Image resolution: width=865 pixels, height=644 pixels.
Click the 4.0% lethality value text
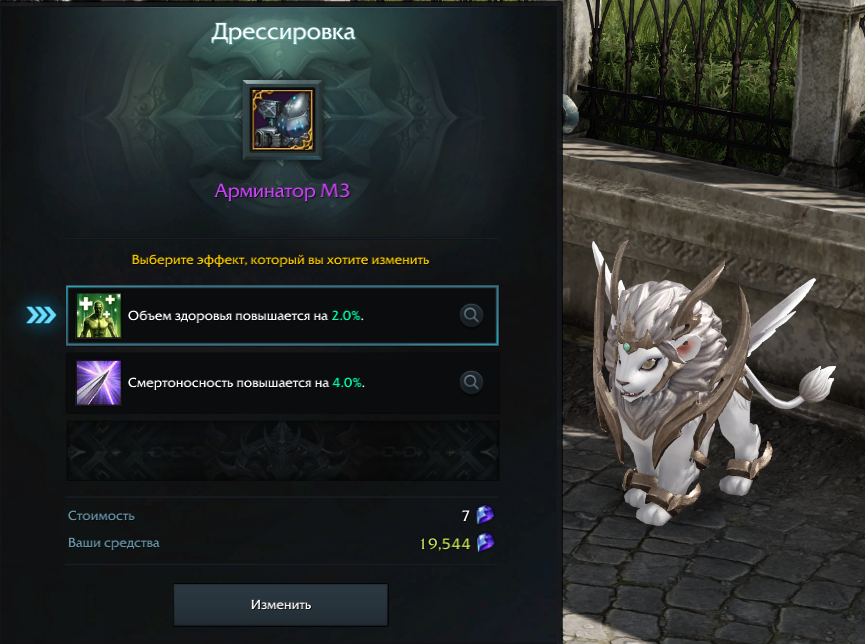[x=347, y=382]
